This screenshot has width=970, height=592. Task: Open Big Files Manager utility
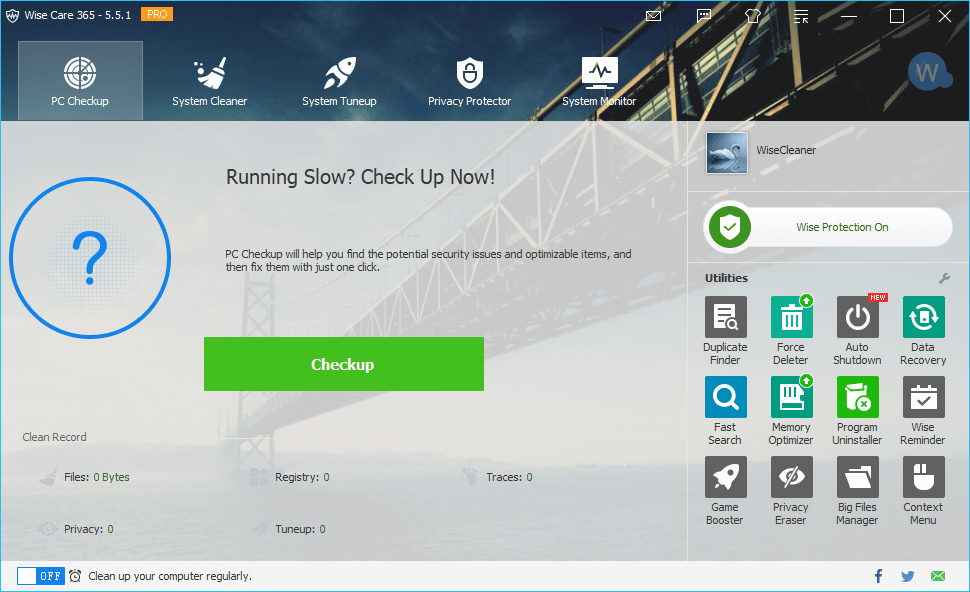click(857, 491)
